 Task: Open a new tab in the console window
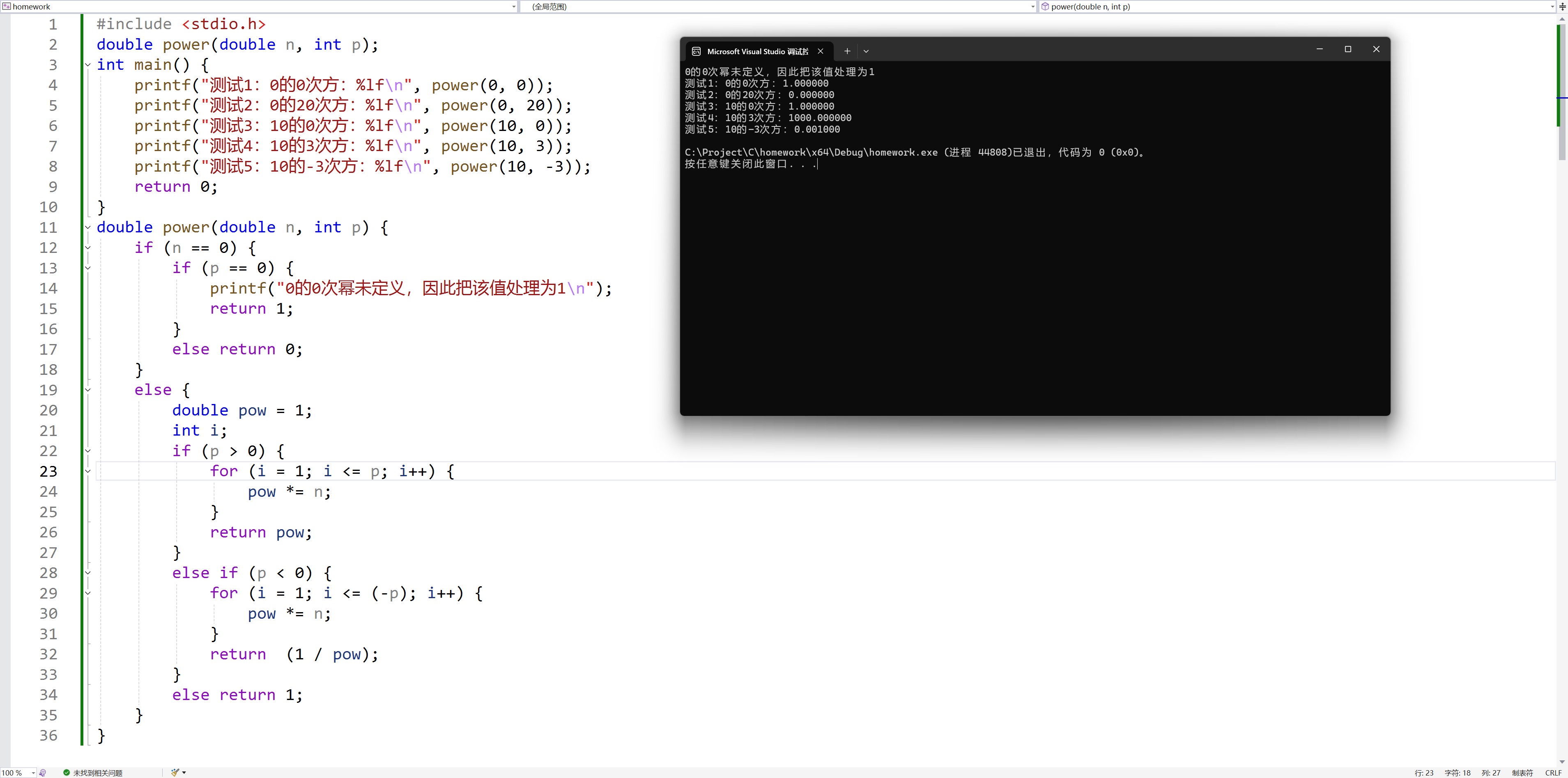(x=847, y=51)
